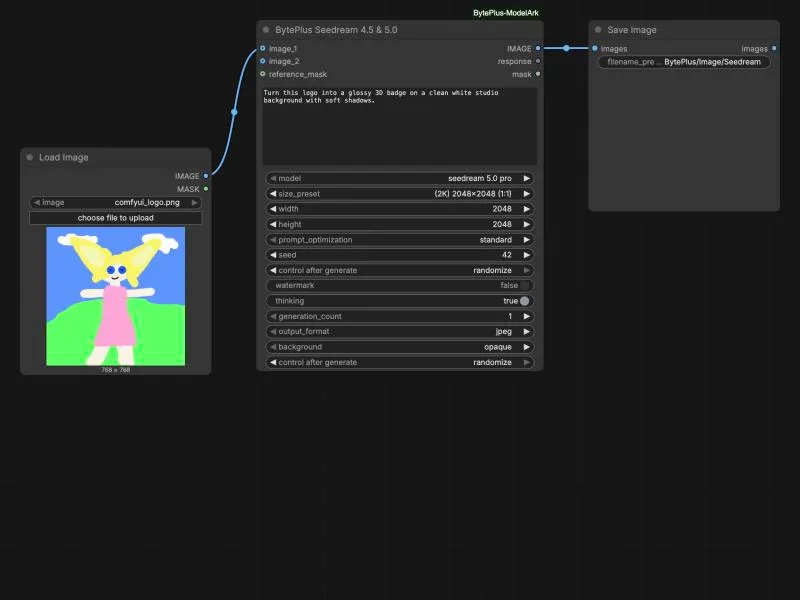Increase generation_count with the right arrow
This screenshot has height=600, width=800.
(x=527, y=316)
